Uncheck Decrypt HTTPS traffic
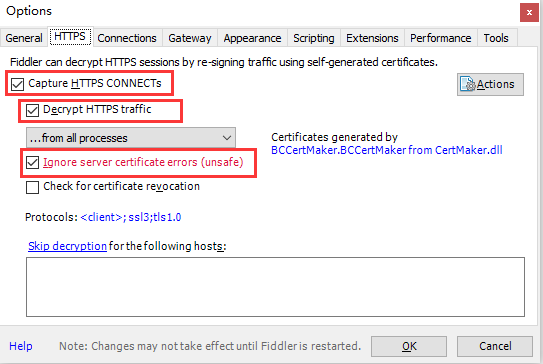Screen dimensions: 543x364 [x=32, y=110]
